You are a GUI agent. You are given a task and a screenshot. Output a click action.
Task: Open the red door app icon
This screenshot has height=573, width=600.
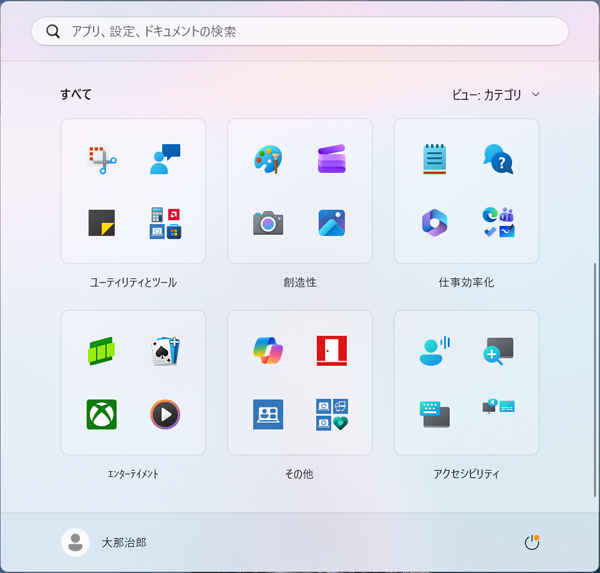pyautogui.click(x=332, y=351)
